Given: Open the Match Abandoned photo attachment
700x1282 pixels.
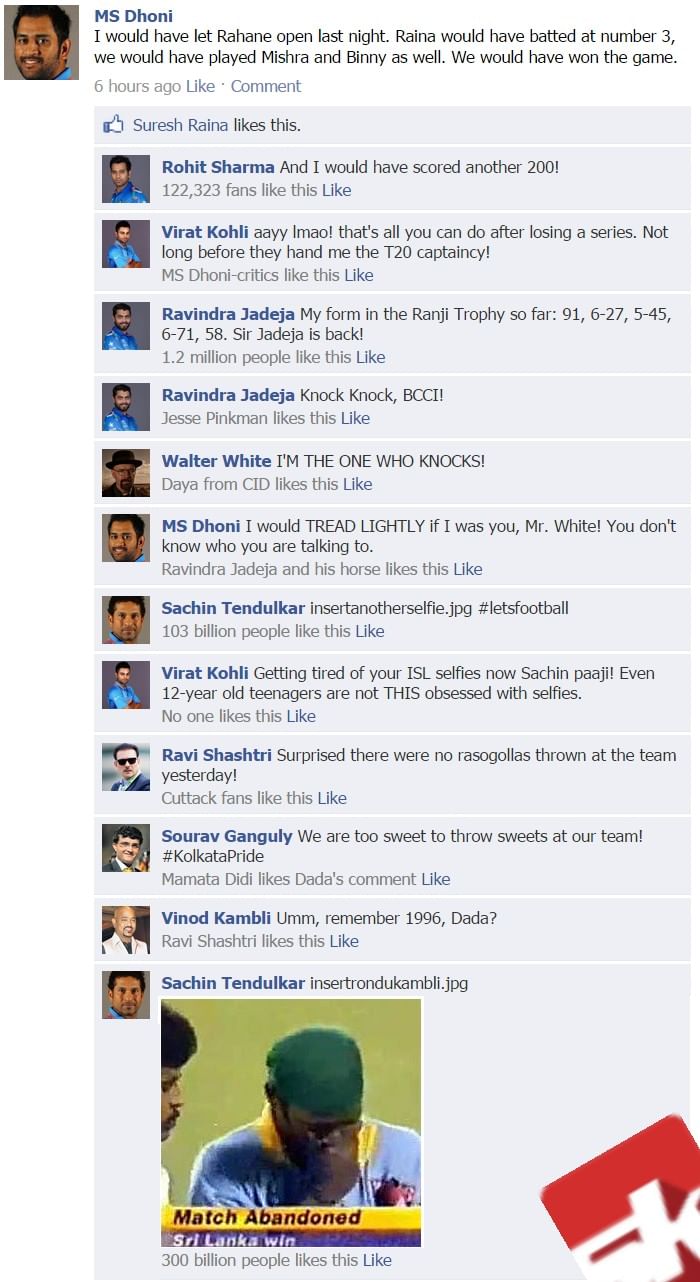Looking at the screenshot, I should (x=291, y=1122).
